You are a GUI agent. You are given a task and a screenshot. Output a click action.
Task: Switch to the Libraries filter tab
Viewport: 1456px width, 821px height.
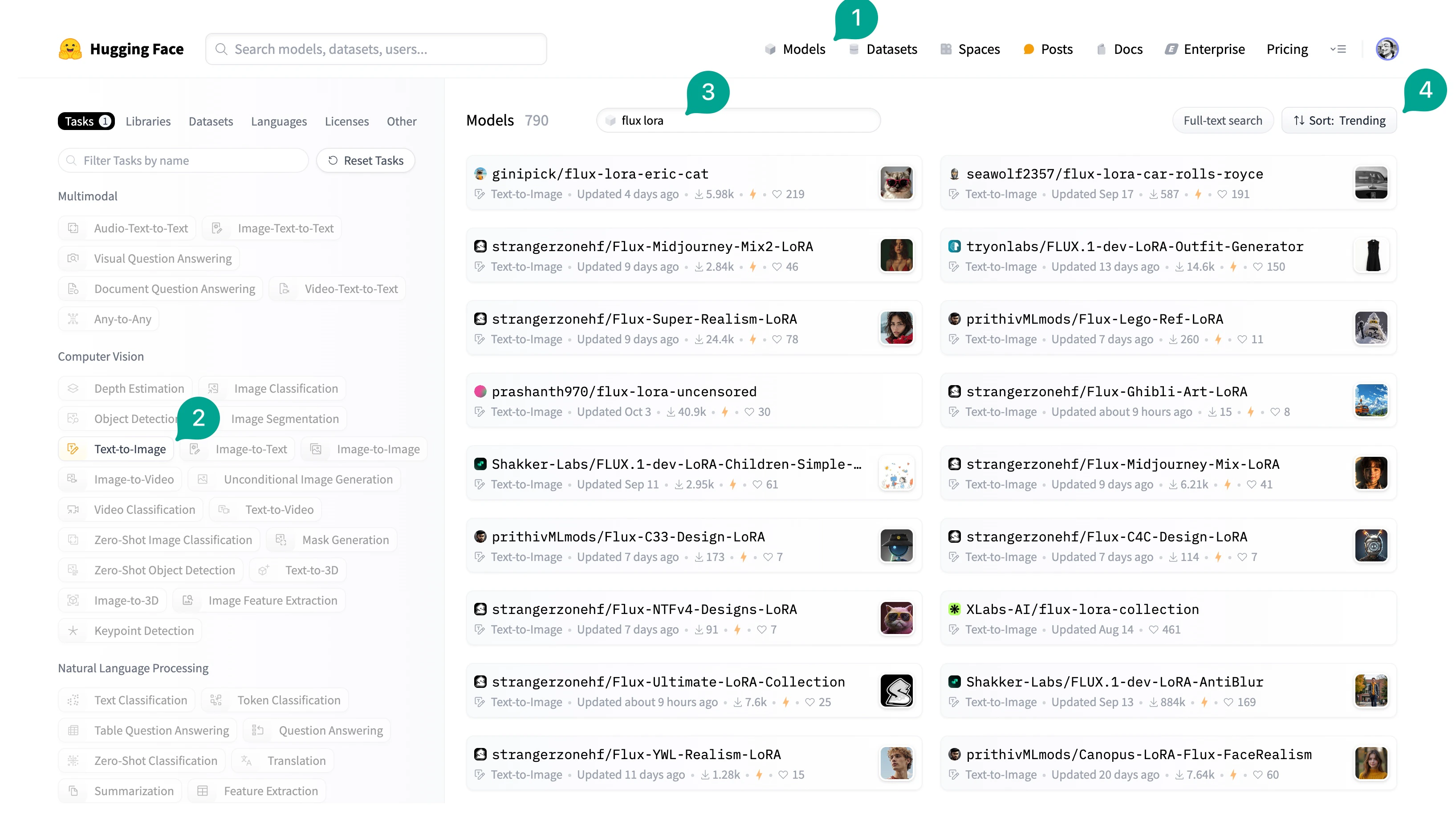pos(148,121)
